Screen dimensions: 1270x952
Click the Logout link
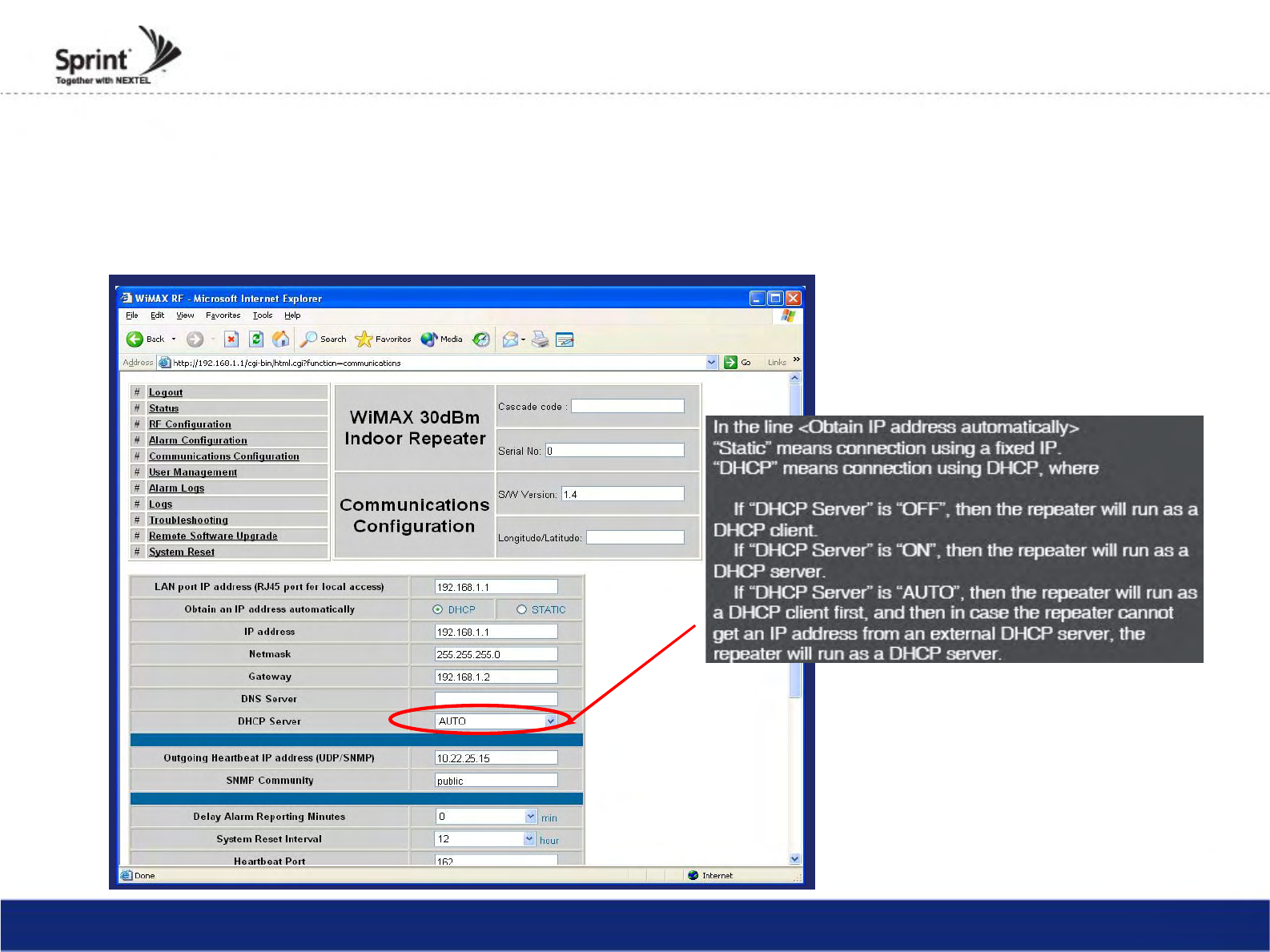coord(166,392)
